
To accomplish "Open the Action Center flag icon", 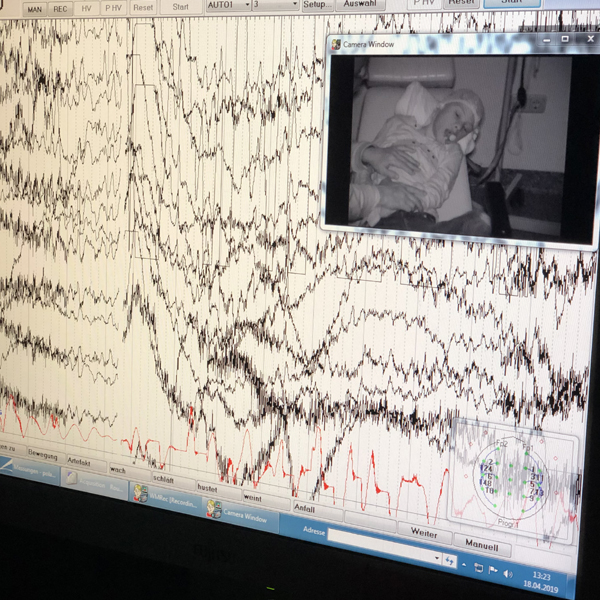I will 493,571.
